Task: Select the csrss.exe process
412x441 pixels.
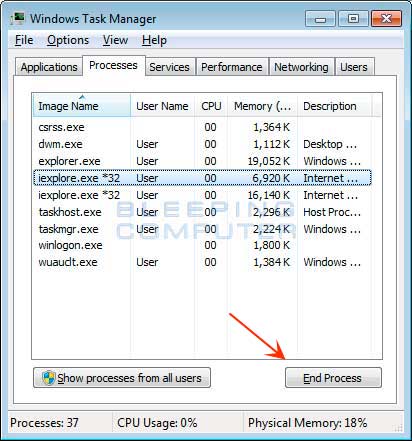Action: 202,127
